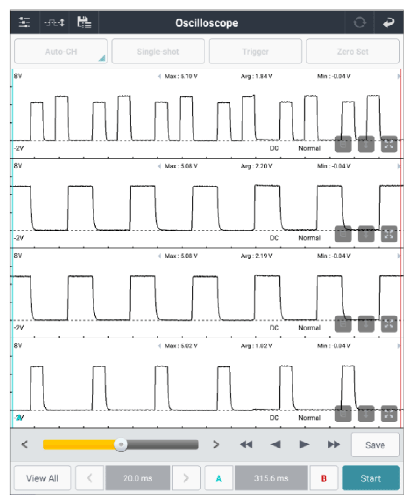
Task: Toggle Normal mode on Max 5.10 V channel
Action: pyautogui.click(x=309, y=148)
